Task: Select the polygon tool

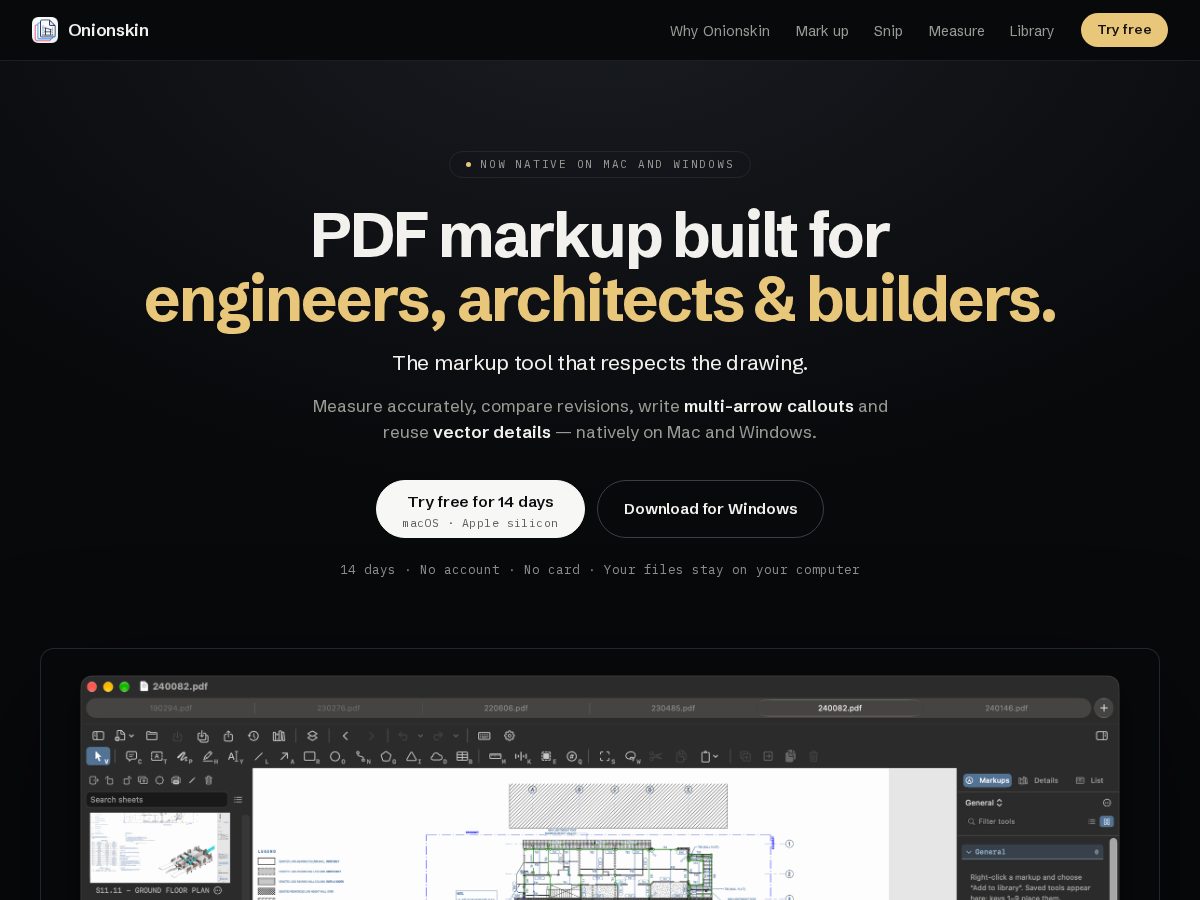Action: pyautogui.click(x=388, y=757)
